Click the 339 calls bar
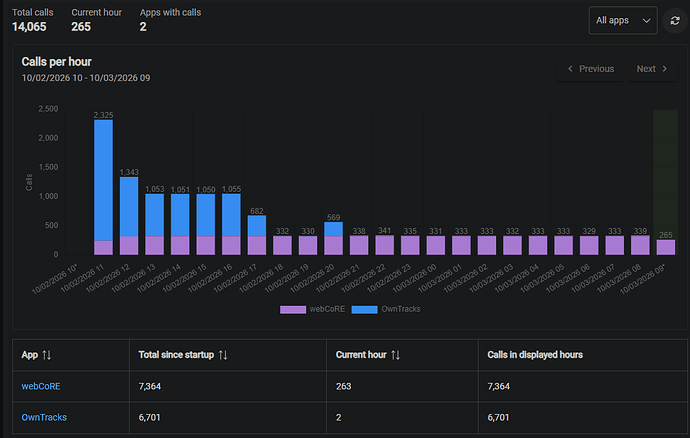The image size is (690, 438). pyautogui.click(x=640, y=245)
